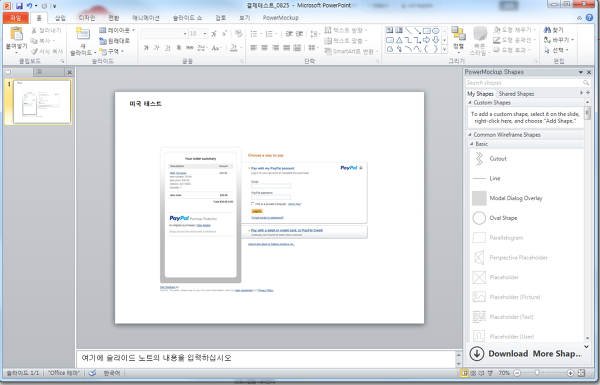Decrease list indent level

[289, 34]
